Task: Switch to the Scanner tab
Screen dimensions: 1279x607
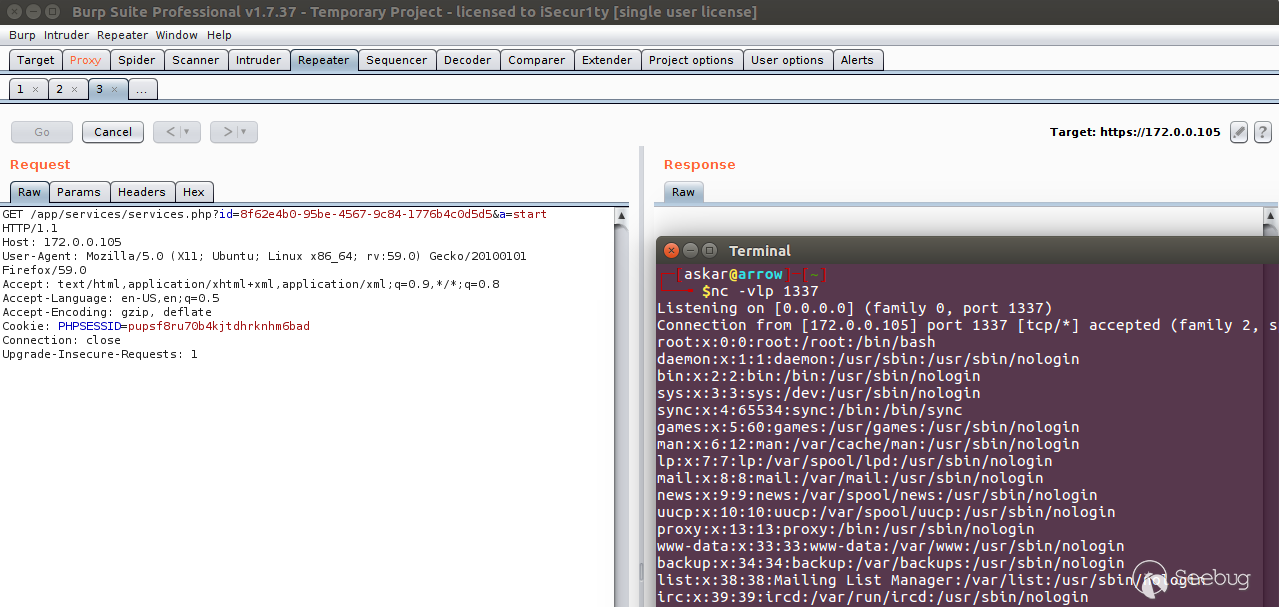Action: coord(196,60)
